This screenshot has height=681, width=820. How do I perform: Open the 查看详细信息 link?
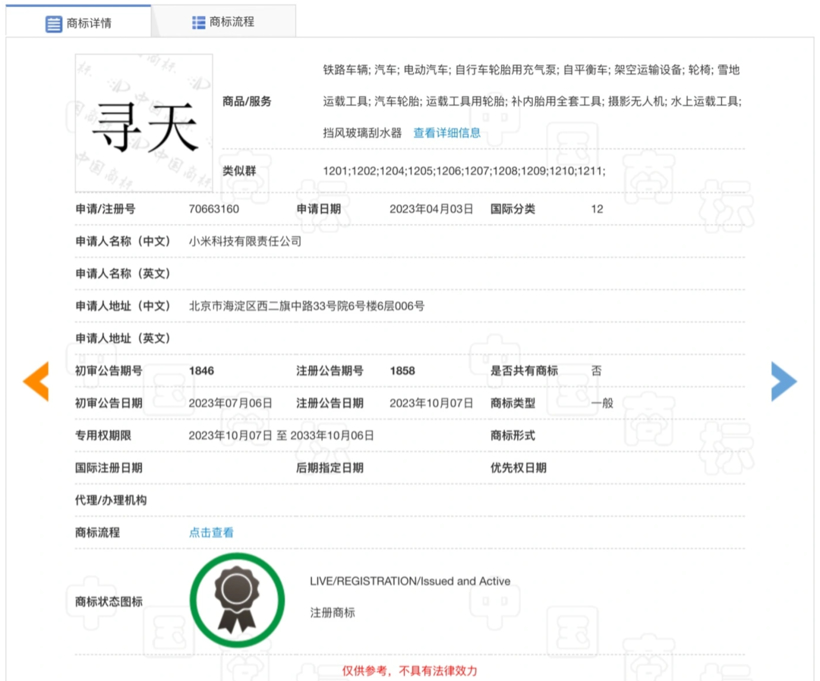pyautogui.click(x=447, y=133)
